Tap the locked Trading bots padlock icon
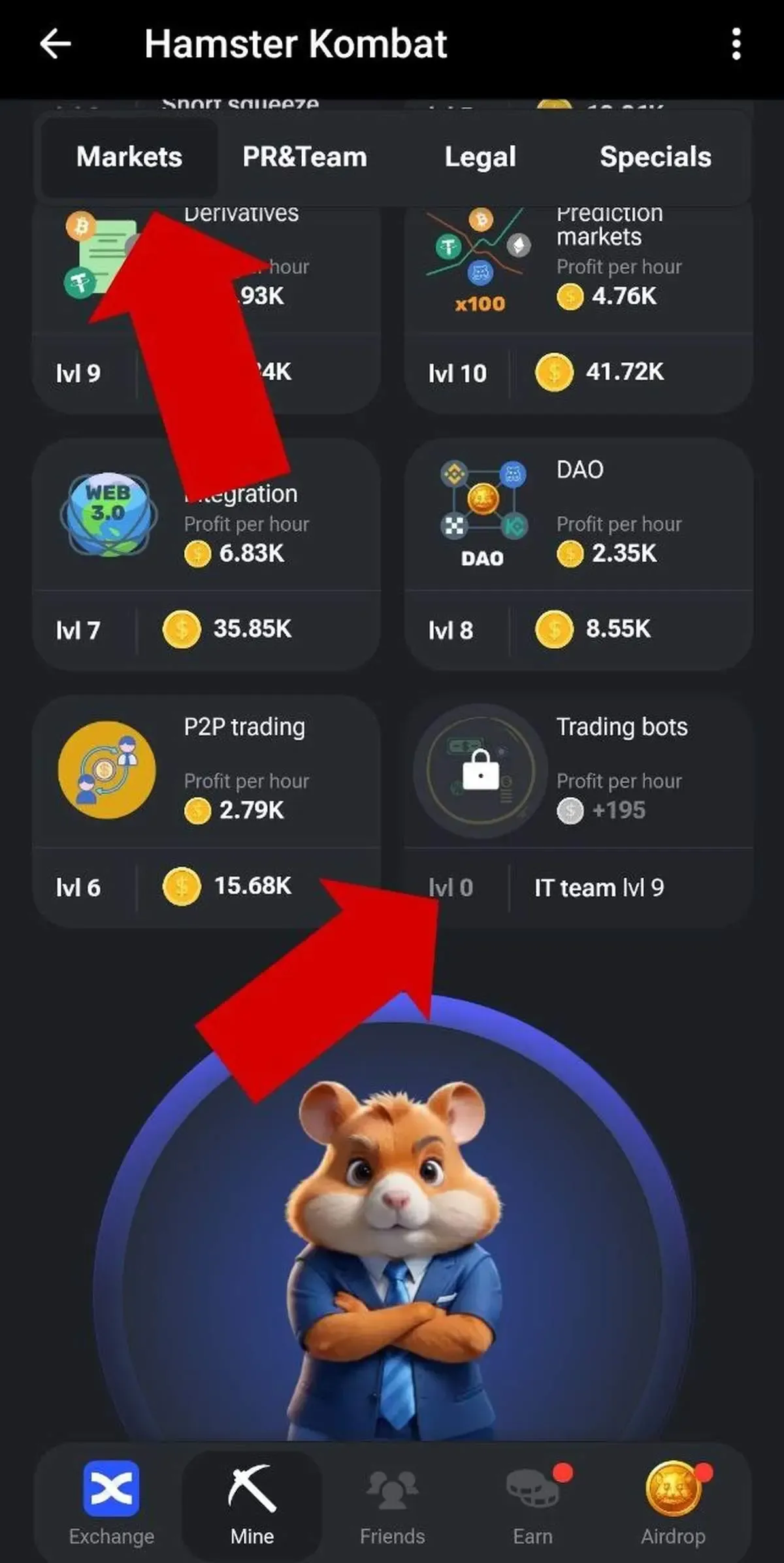 481,770
